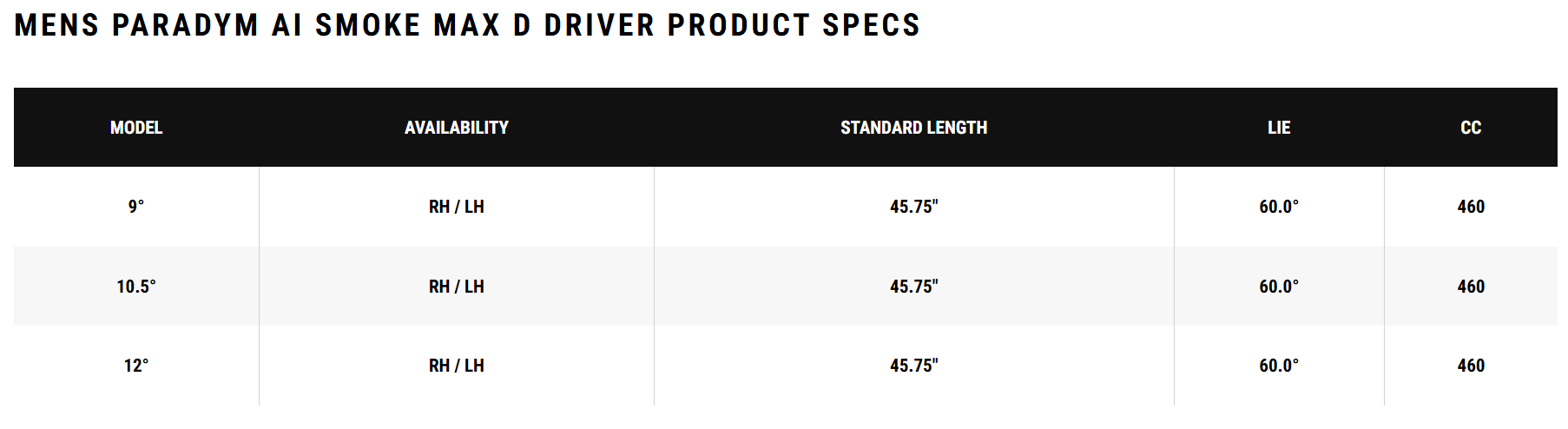Screen dimensions: 1568x429
Task: Click the 460 CC value in the 9° row
Action: 1471,207
